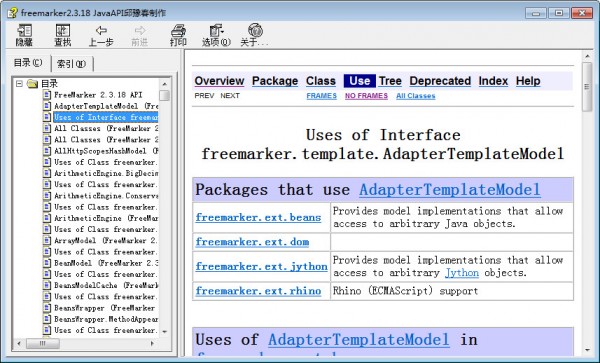Click the PREV text in navigation
Image resolution: width=600 pixels, height=363 pixels.
(x=204, y=96)
